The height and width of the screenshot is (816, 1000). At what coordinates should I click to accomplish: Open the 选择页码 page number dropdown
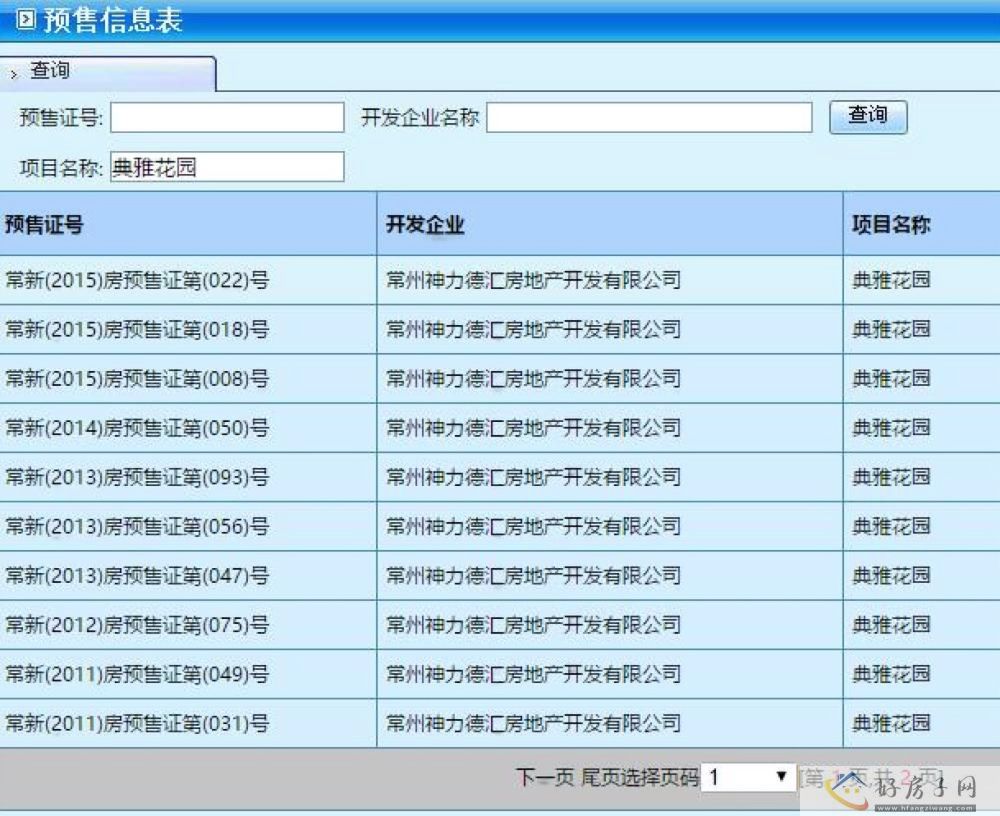[748, 777]
